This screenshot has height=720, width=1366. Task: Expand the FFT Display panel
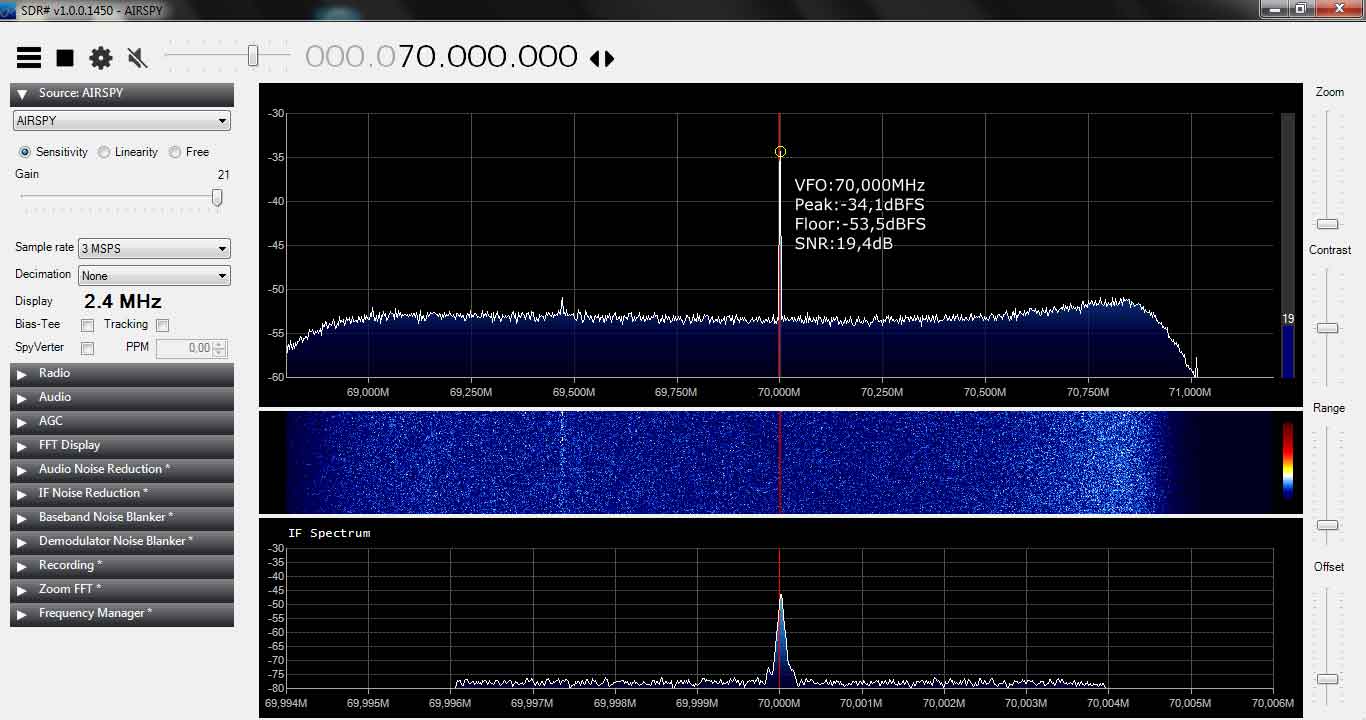(122, 445)
